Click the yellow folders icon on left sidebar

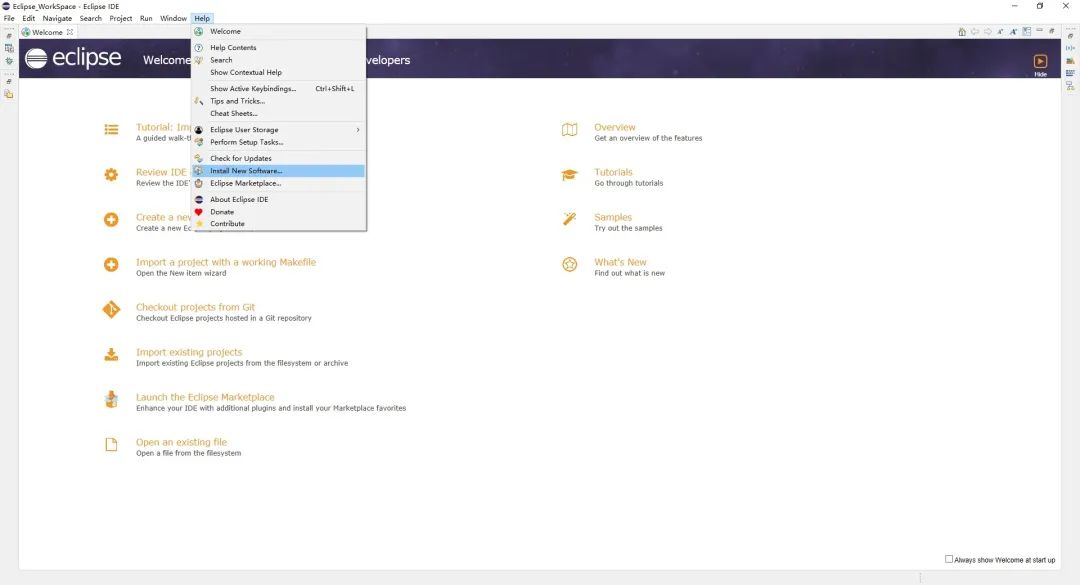9,94
